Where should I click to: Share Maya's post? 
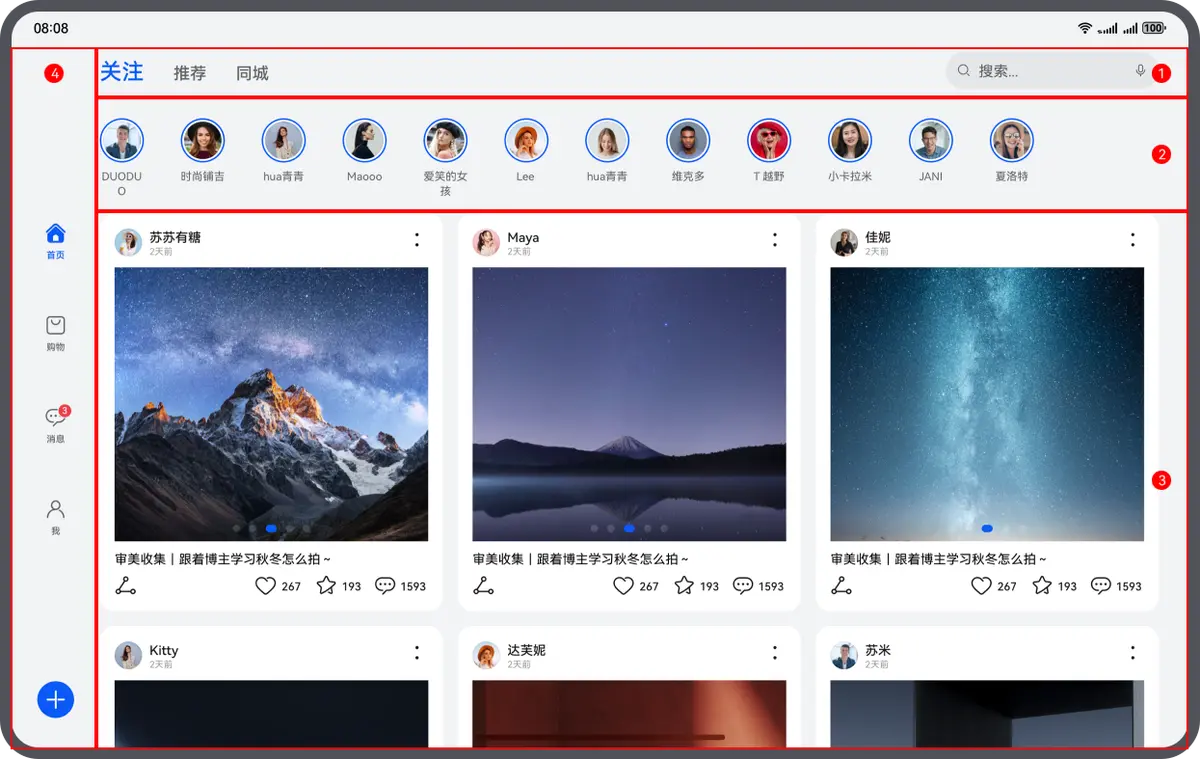pos(484,586)
